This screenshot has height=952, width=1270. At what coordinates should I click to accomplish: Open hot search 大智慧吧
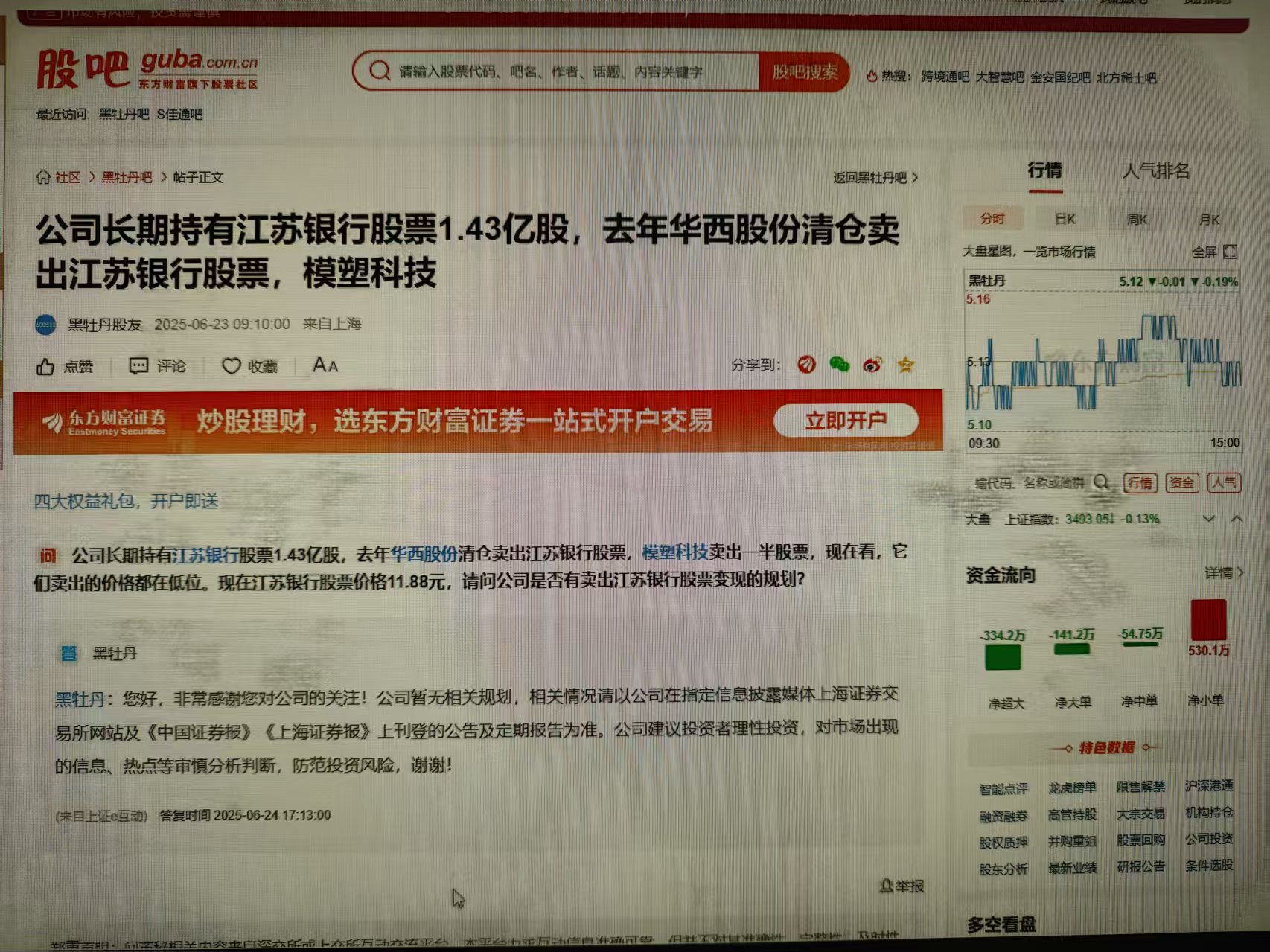[1000, 77]
